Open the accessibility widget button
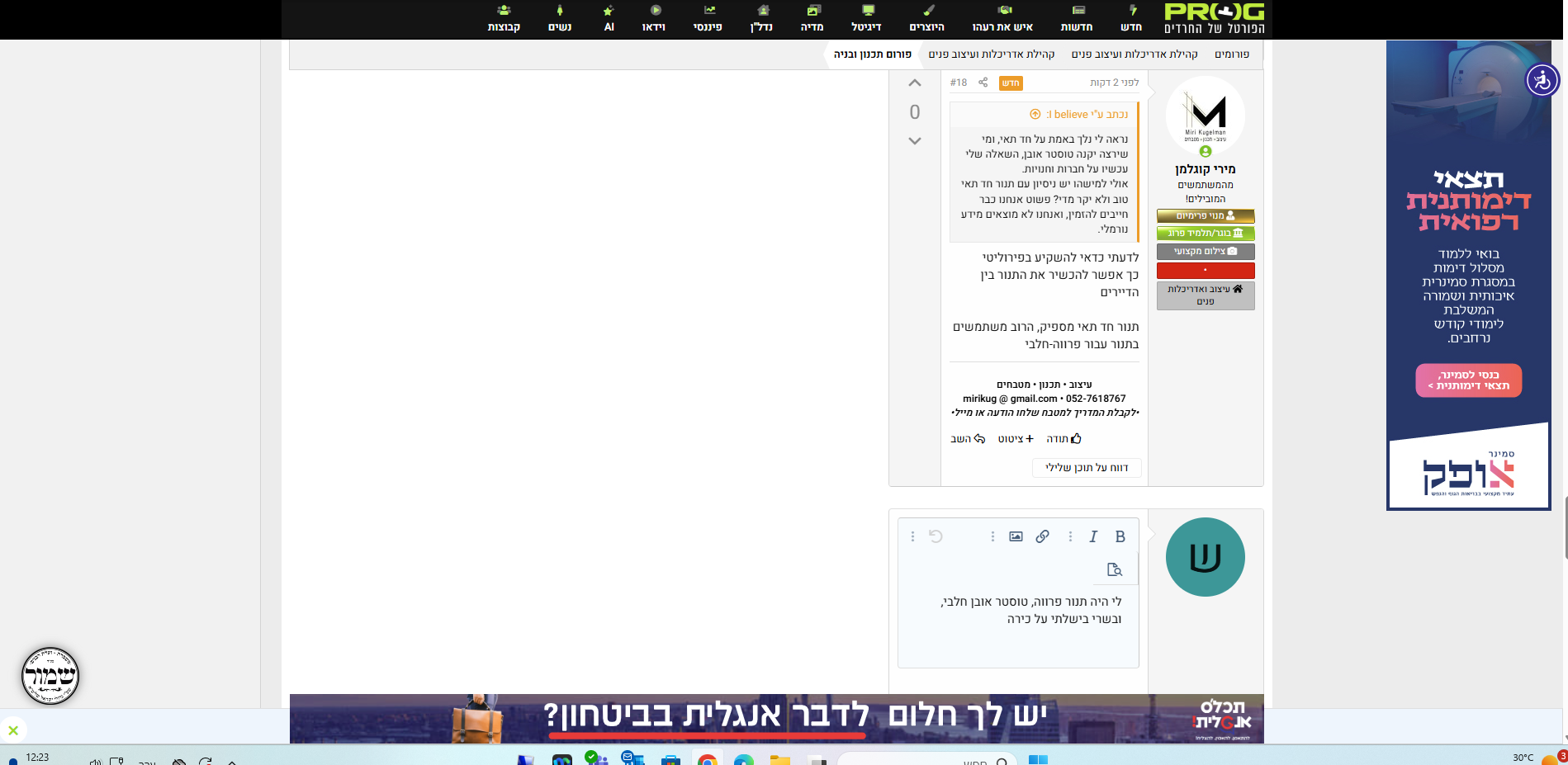This screenshot has width=1568, height=765. [1542, 80]
